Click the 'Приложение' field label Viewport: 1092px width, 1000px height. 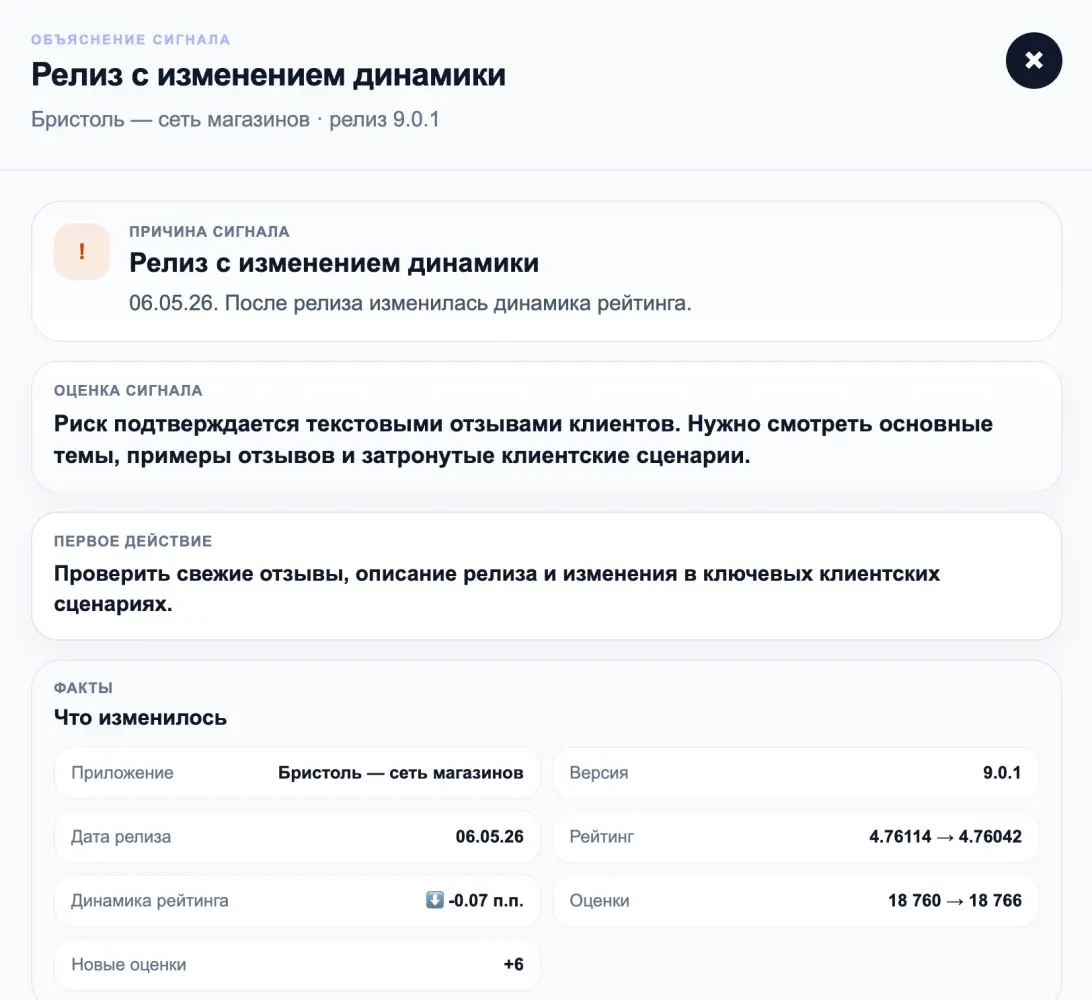[123, 772]
